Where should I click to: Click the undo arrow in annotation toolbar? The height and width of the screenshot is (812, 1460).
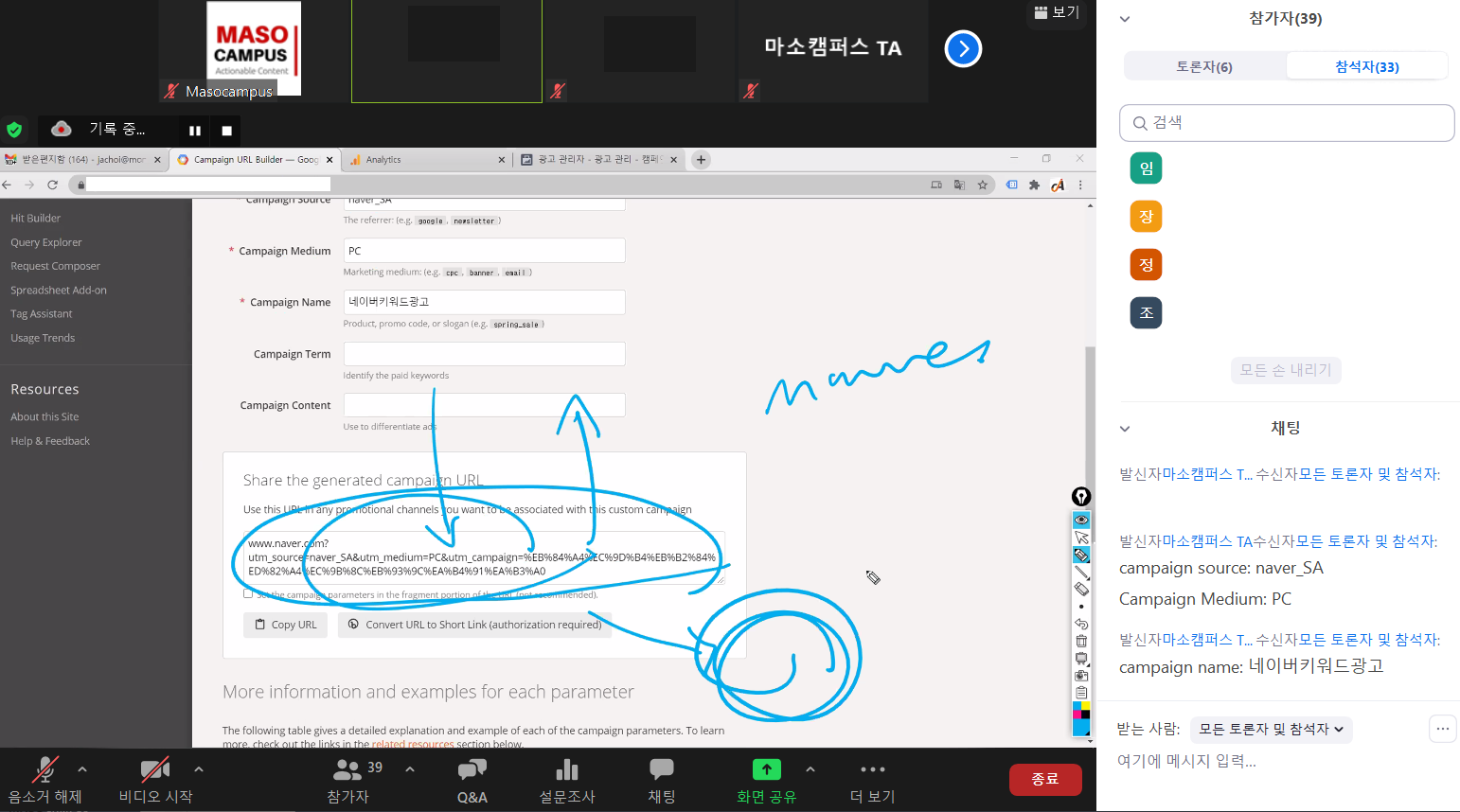1081,624
